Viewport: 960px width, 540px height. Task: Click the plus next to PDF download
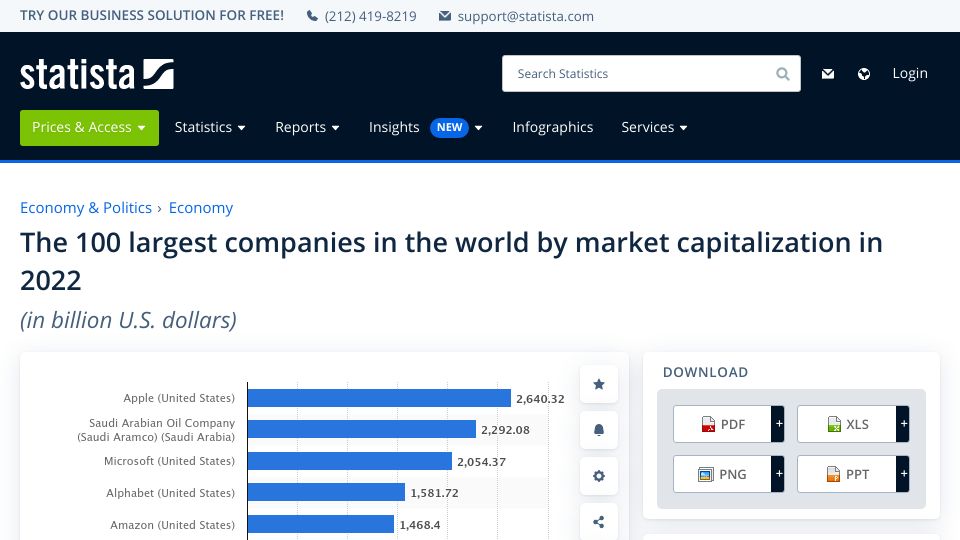(778, 424)
